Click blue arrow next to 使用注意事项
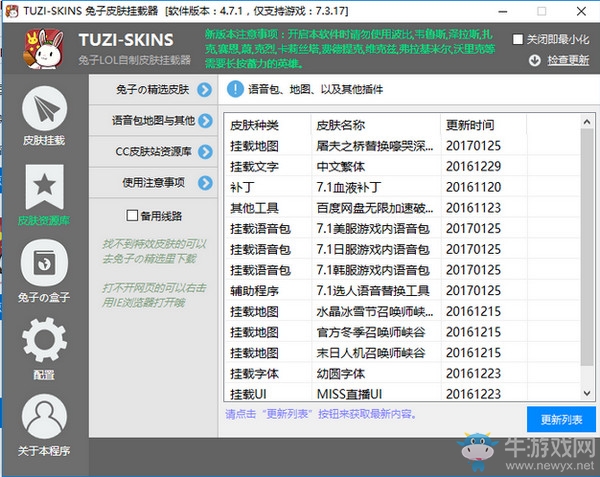600x477 pixels. click(205, 183)
